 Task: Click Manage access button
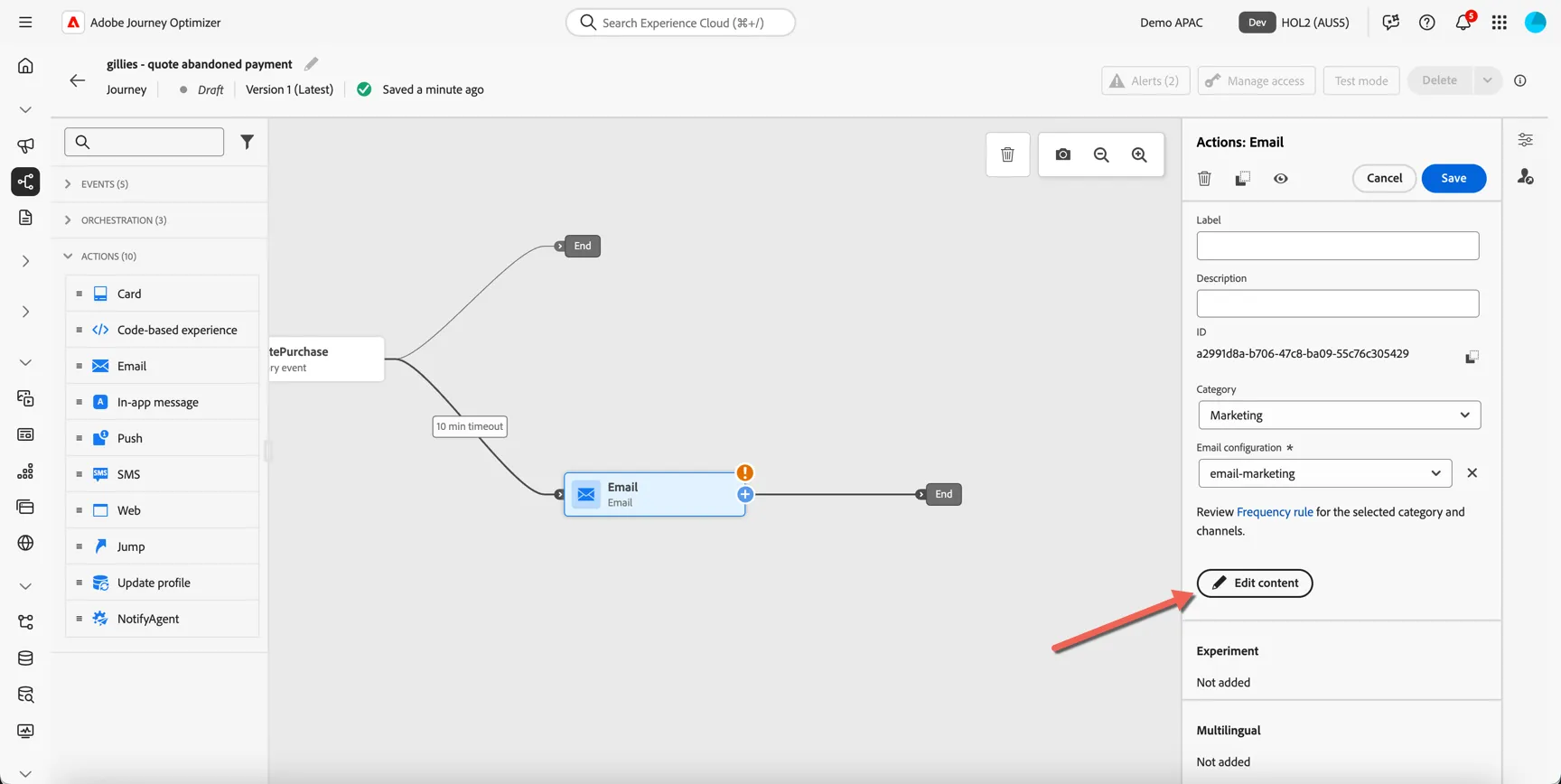click(x=1257, y=80)
